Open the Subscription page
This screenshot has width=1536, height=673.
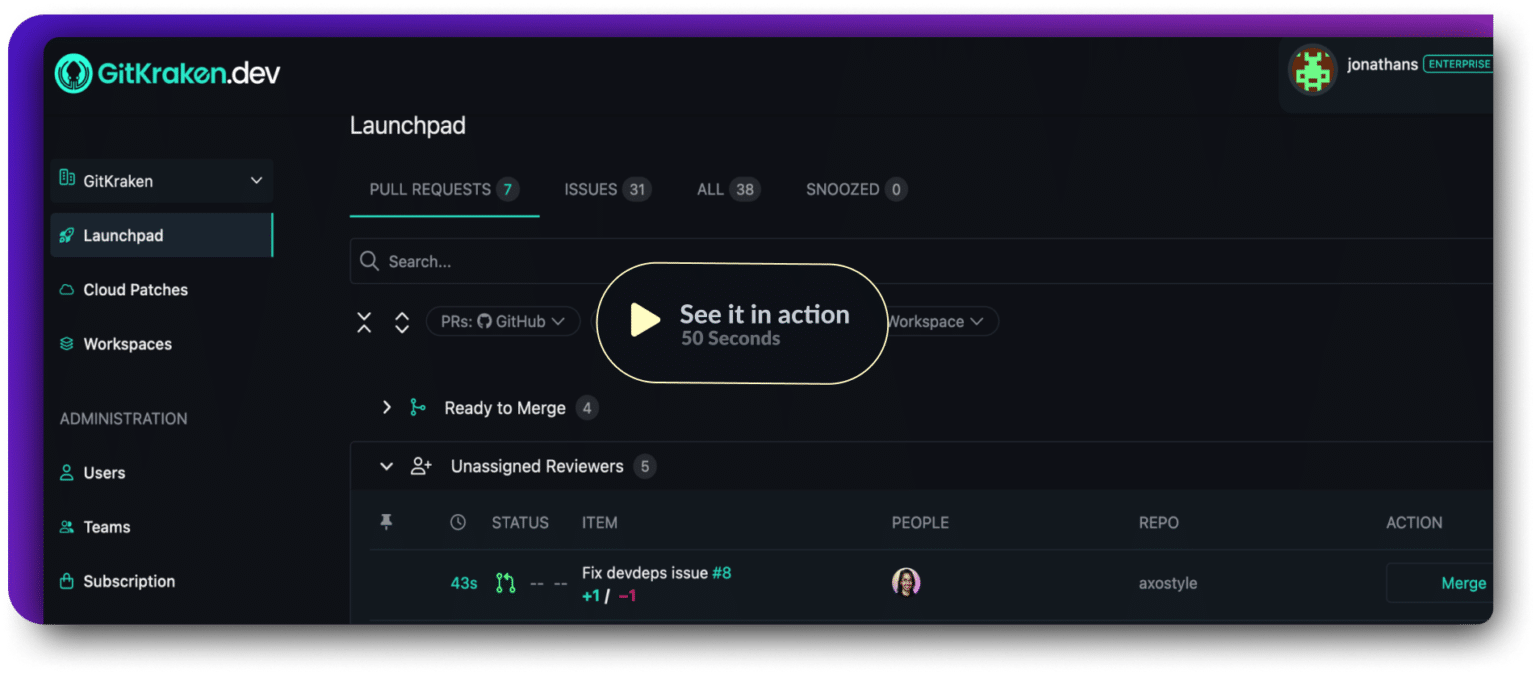click(x=129, y=581)
